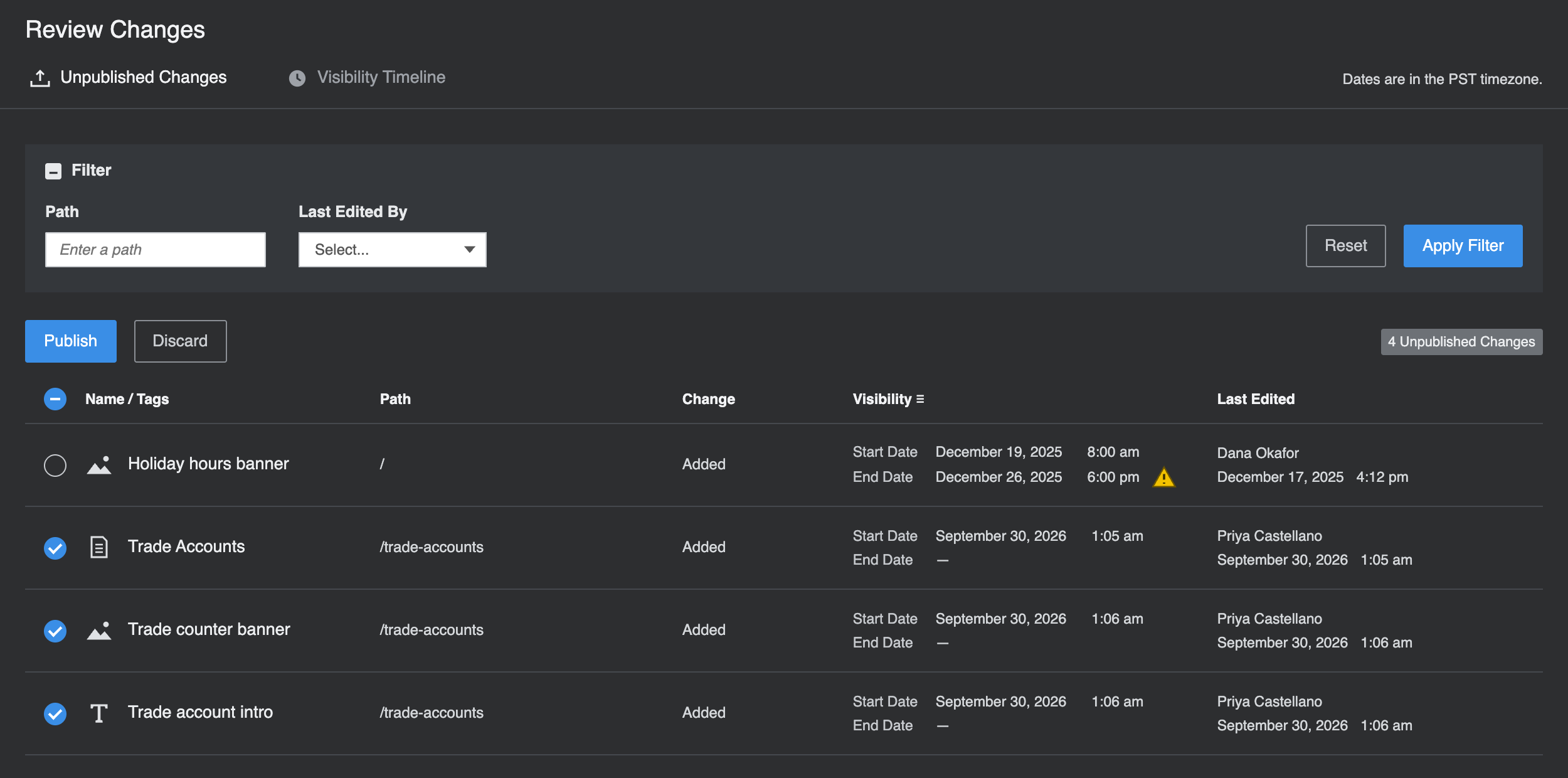Click December 26, 2025 end date
The width and height of the screenshot is (1568, 778).
coord(999,477)
